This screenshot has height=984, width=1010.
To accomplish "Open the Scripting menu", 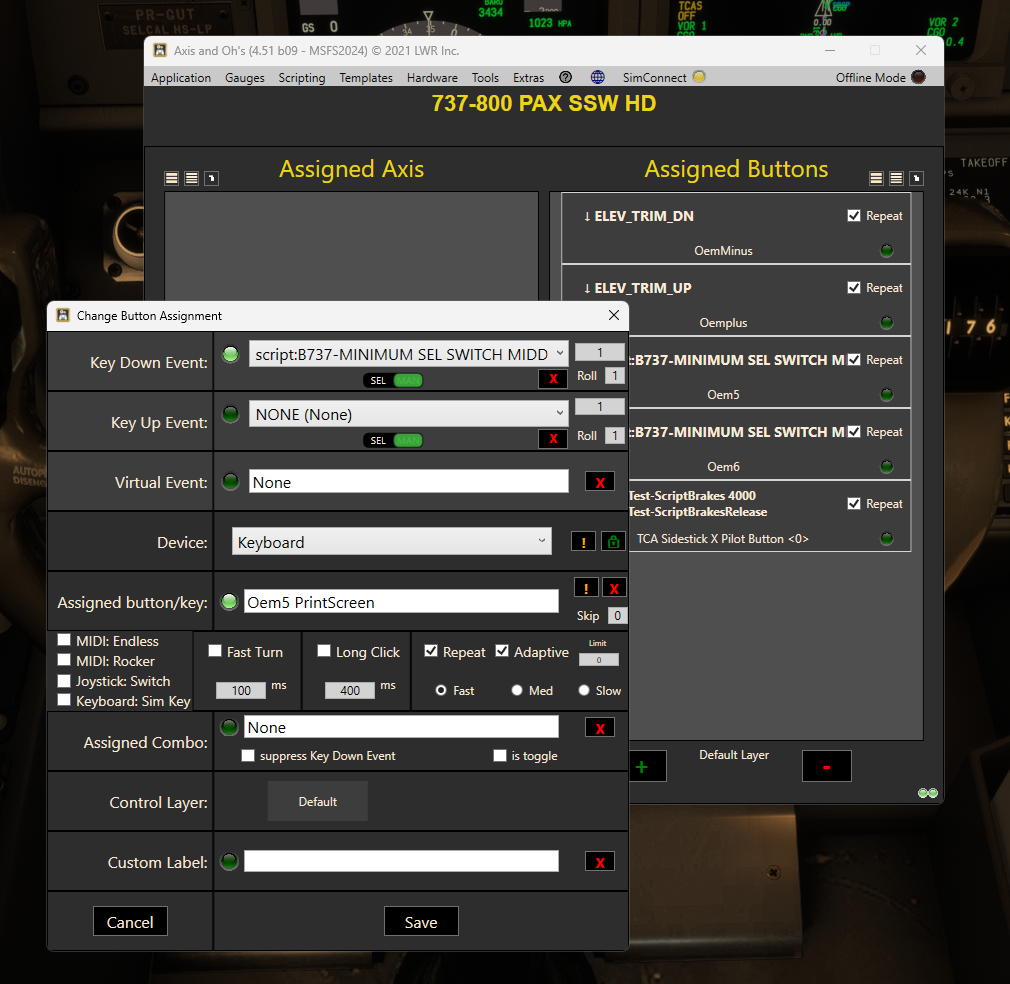I will point(301,77).
